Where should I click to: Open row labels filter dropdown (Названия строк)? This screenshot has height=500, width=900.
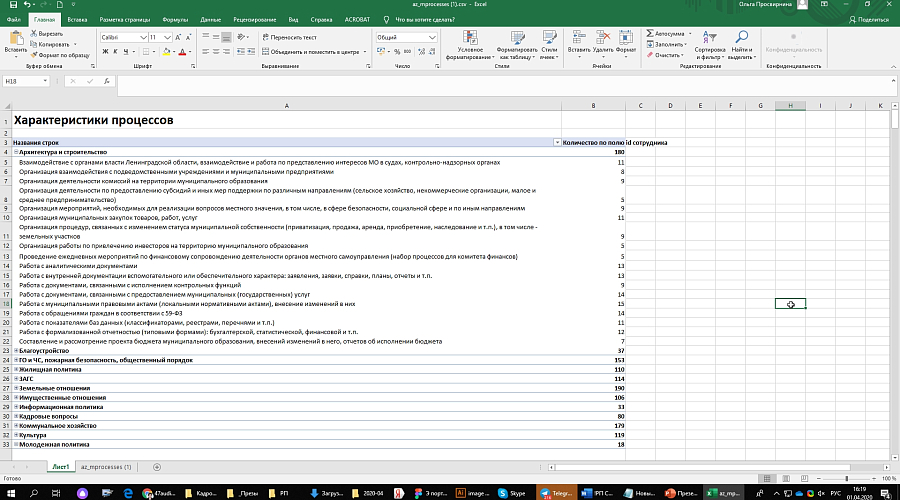[557, 142]
